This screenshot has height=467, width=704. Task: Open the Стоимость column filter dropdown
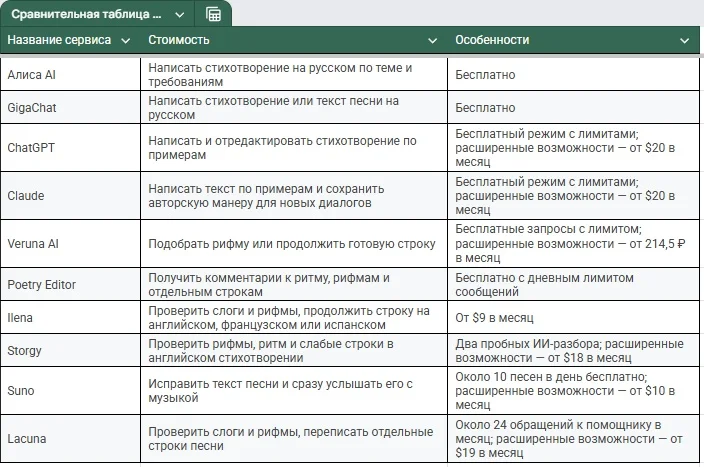click(x=432, y=41)
